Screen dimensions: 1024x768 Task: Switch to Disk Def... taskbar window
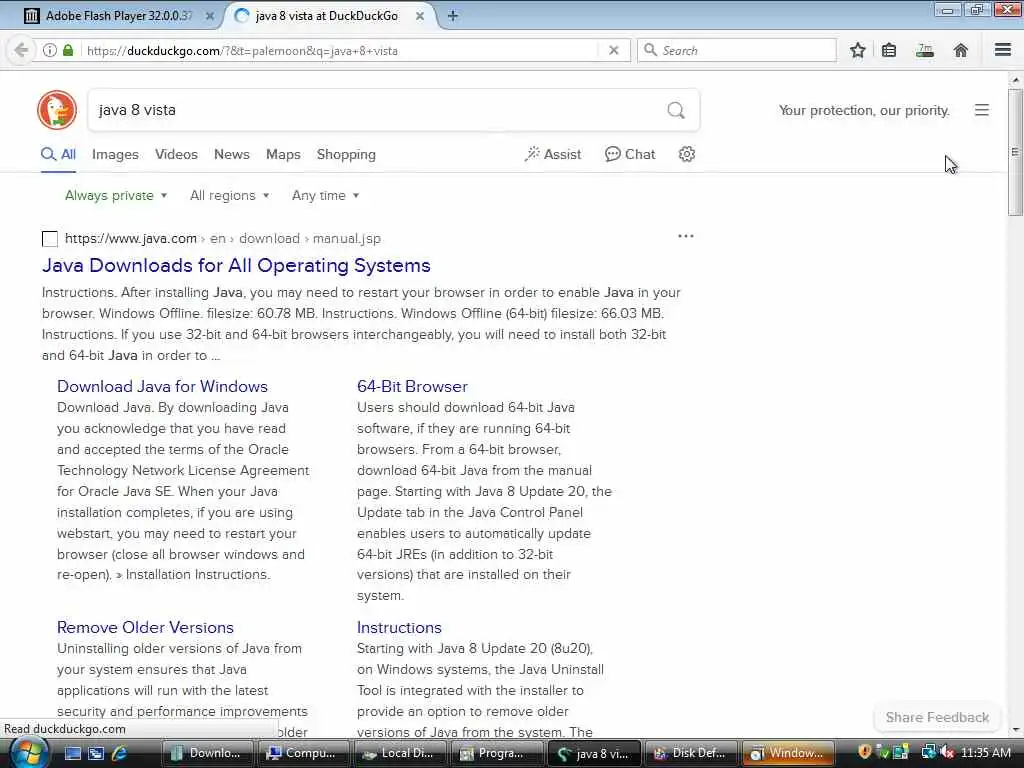pos(690,753)
